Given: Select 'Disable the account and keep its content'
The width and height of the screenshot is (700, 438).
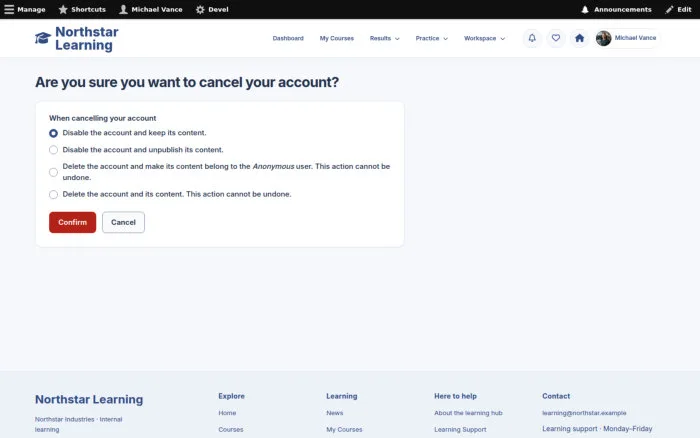Looking at the screenshot, I should click(x=53, y=133).
